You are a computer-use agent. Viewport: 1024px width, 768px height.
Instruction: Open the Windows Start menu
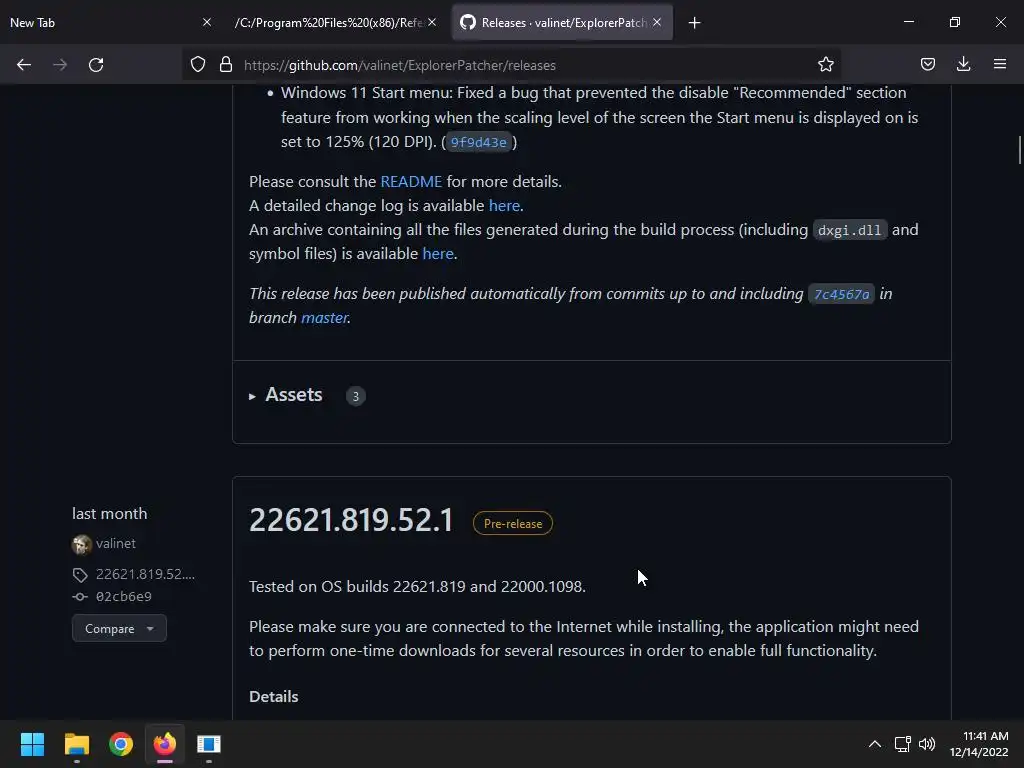(x=32, y=744)
